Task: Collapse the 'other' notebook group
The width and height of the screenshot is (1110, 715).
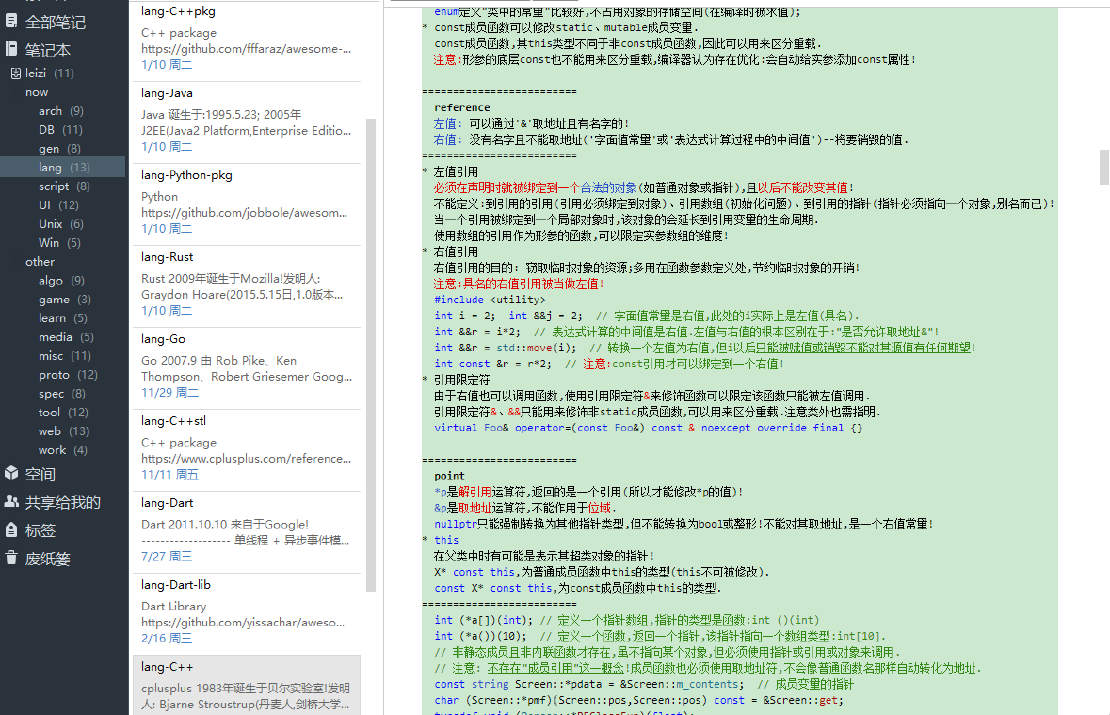Action: tap(40, 261)
